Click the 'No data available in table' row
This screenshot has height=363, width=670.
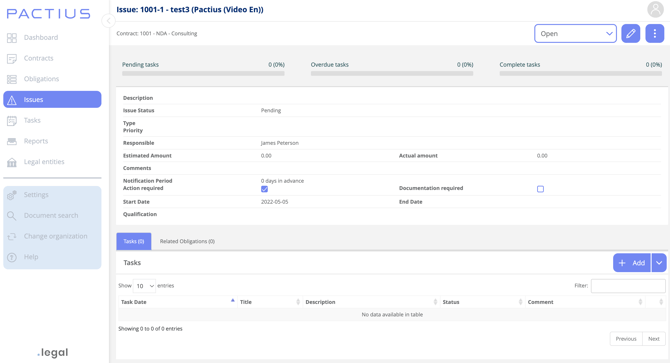[x=392, y=315]
